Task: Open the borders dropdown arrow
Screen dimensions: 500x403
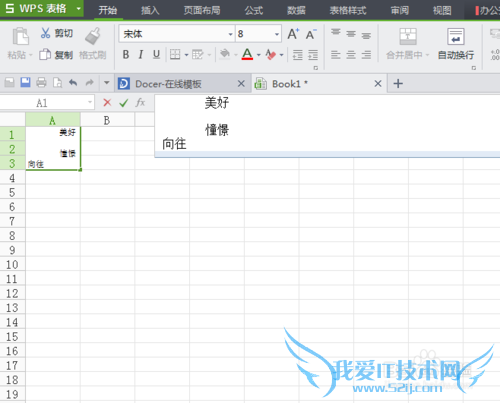Action: [x=186, y=55]
